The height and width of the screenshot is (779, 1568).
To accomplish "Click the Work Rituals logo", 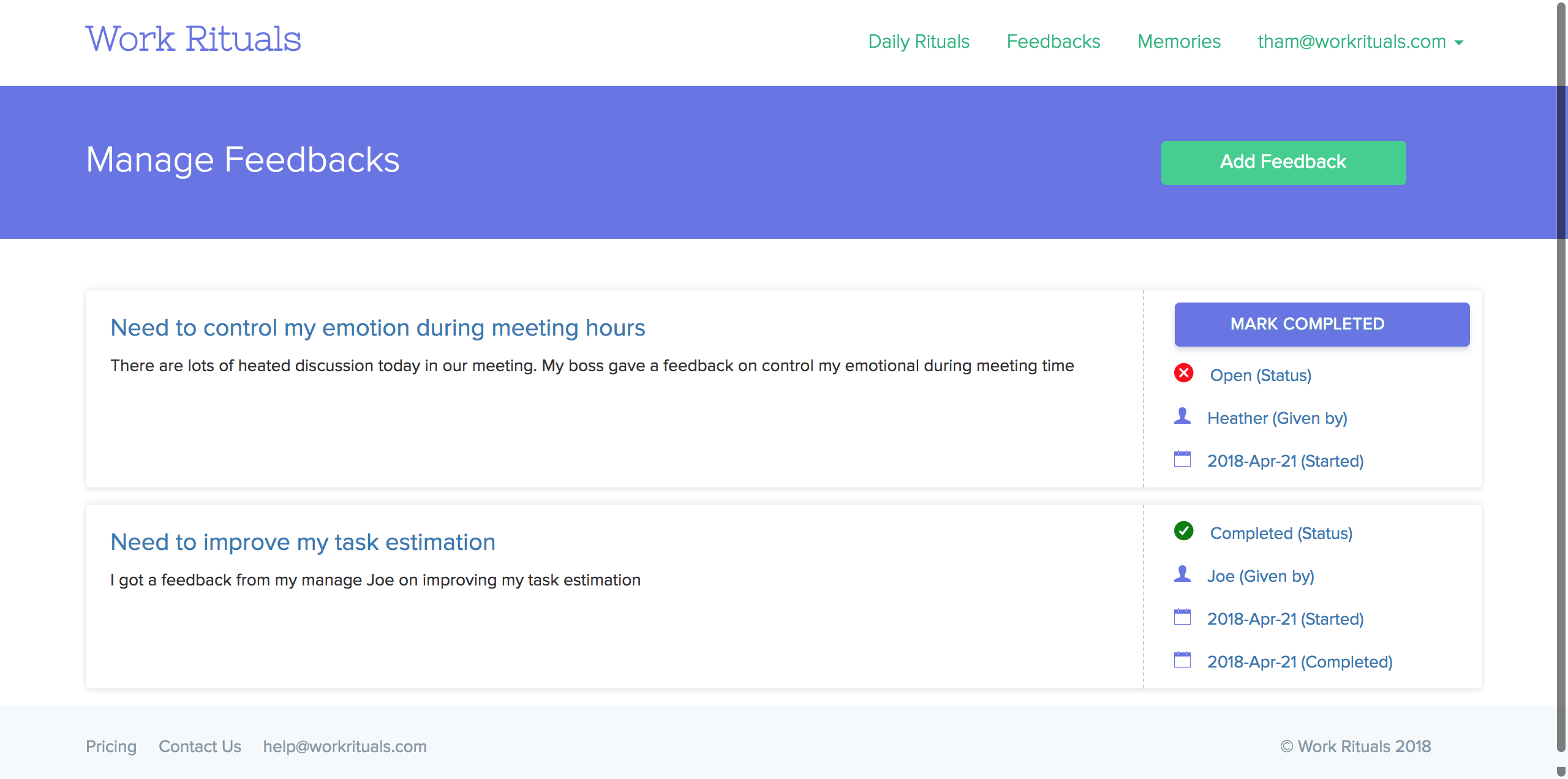I will [x=193, y=39].
